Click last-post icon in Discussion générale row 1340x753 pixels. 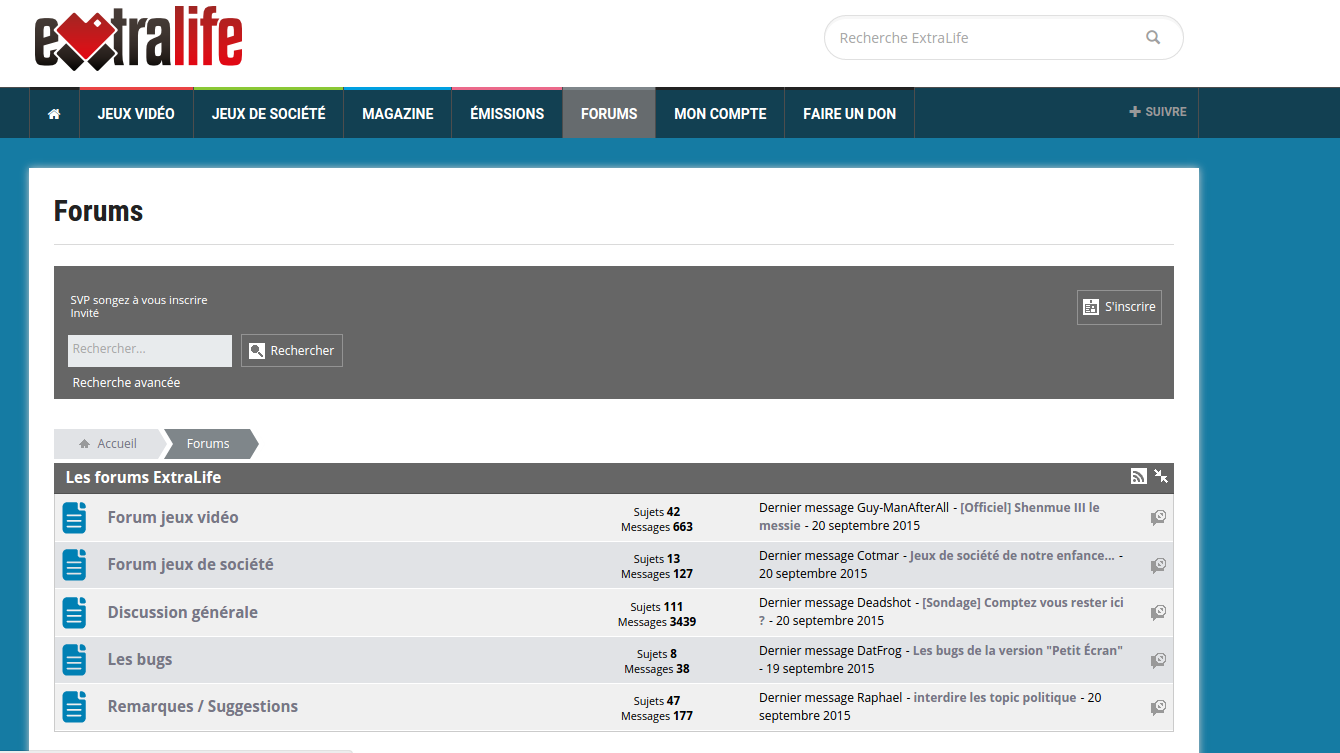[x=1158, y=612]
